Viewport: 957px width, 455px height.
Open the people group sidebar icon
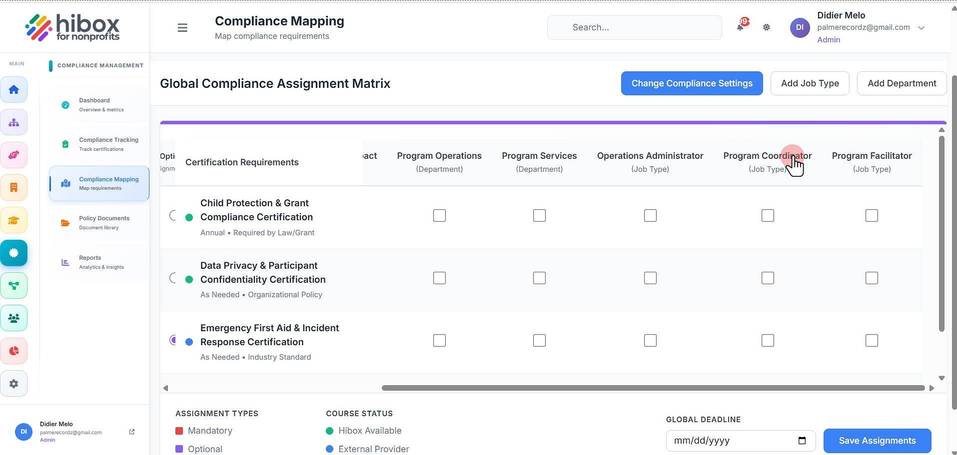14,318
